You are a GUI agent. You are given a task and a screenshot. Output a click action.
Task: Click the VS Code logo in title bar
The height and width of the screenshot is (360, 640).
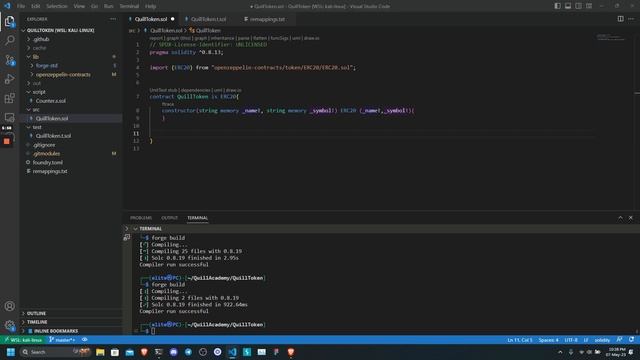[x=7, y=6]
